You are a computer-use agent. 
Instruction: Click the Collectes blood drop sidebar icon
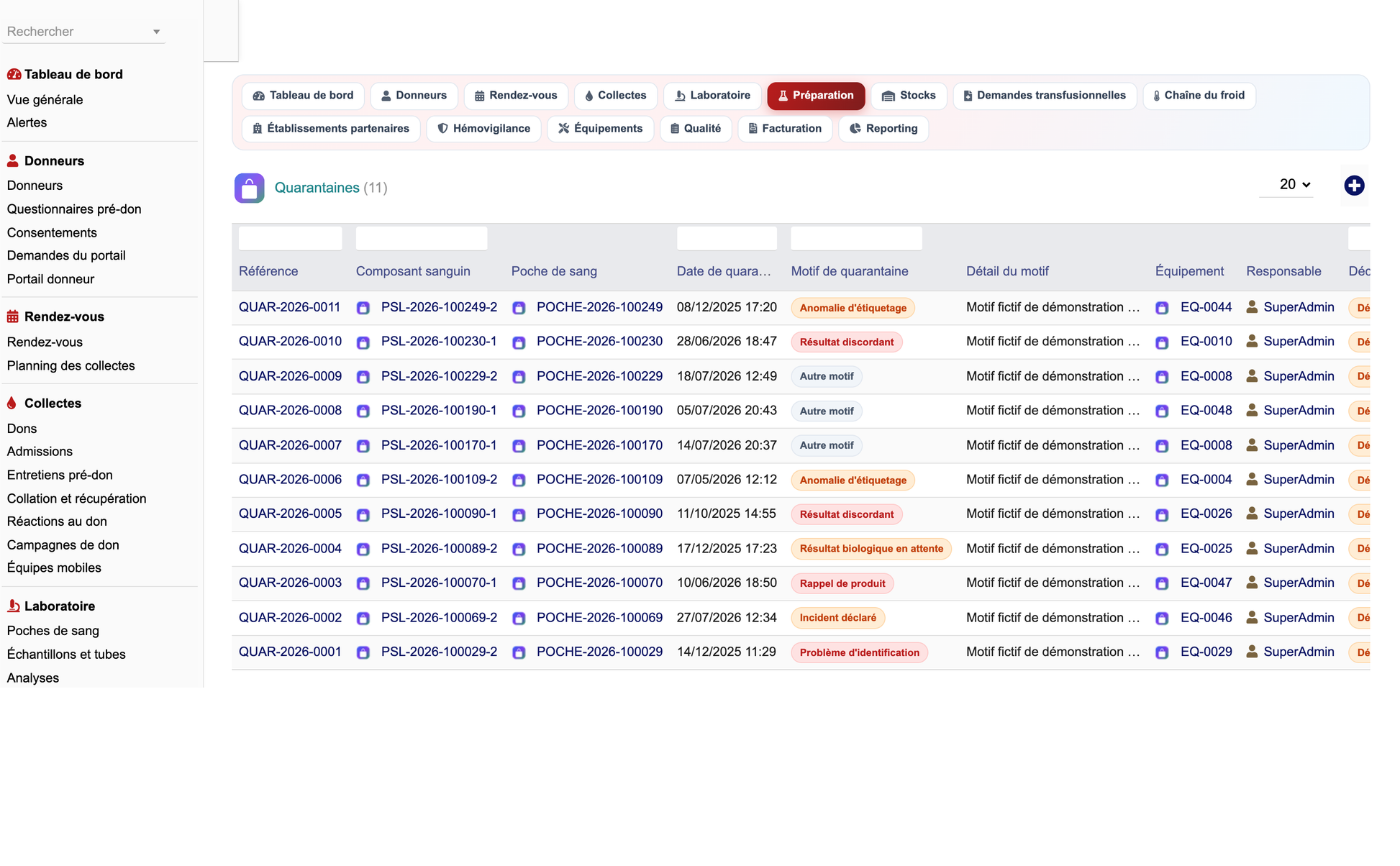tap(12, 403)
